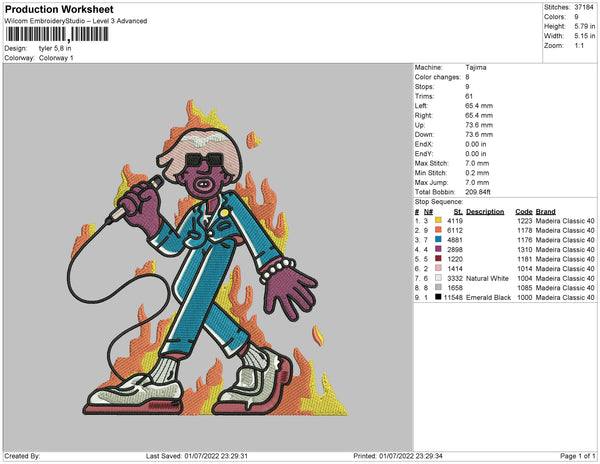Click the Color changes value 8
600x464 pixels.
point(467,77)
